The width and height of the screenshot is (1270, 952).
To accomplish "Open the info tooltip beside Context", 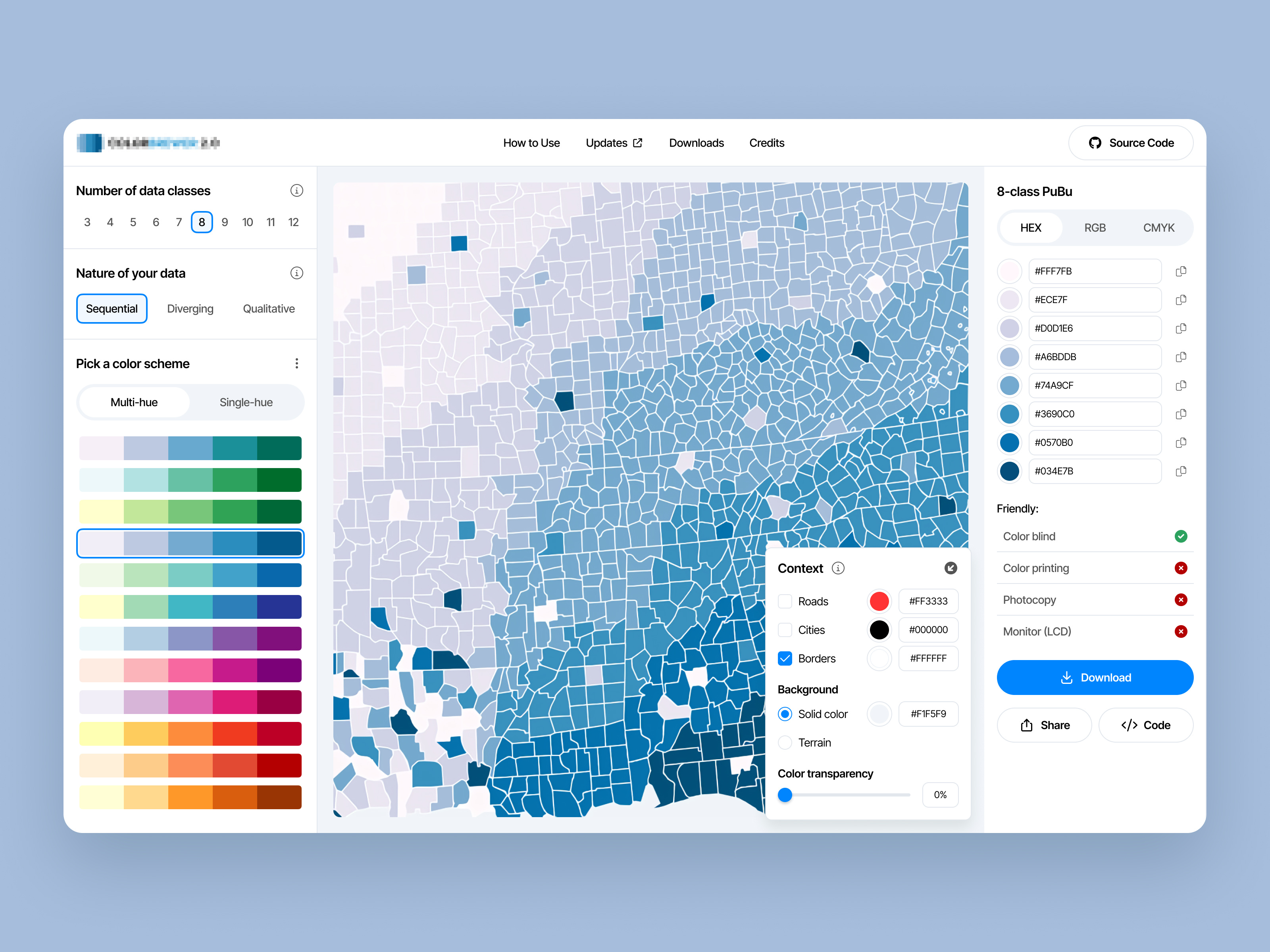I will (838, 568).
